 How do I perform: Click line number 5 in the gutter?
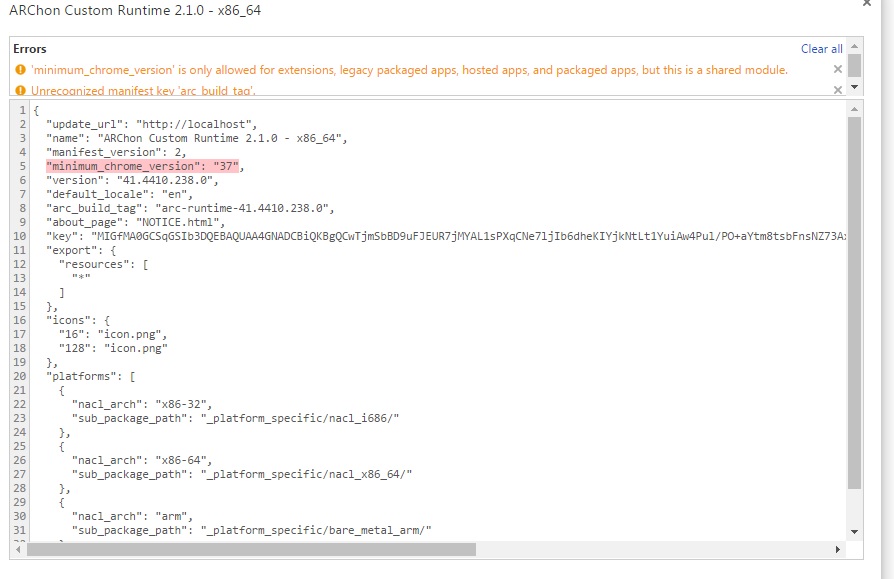coord(23,166)
